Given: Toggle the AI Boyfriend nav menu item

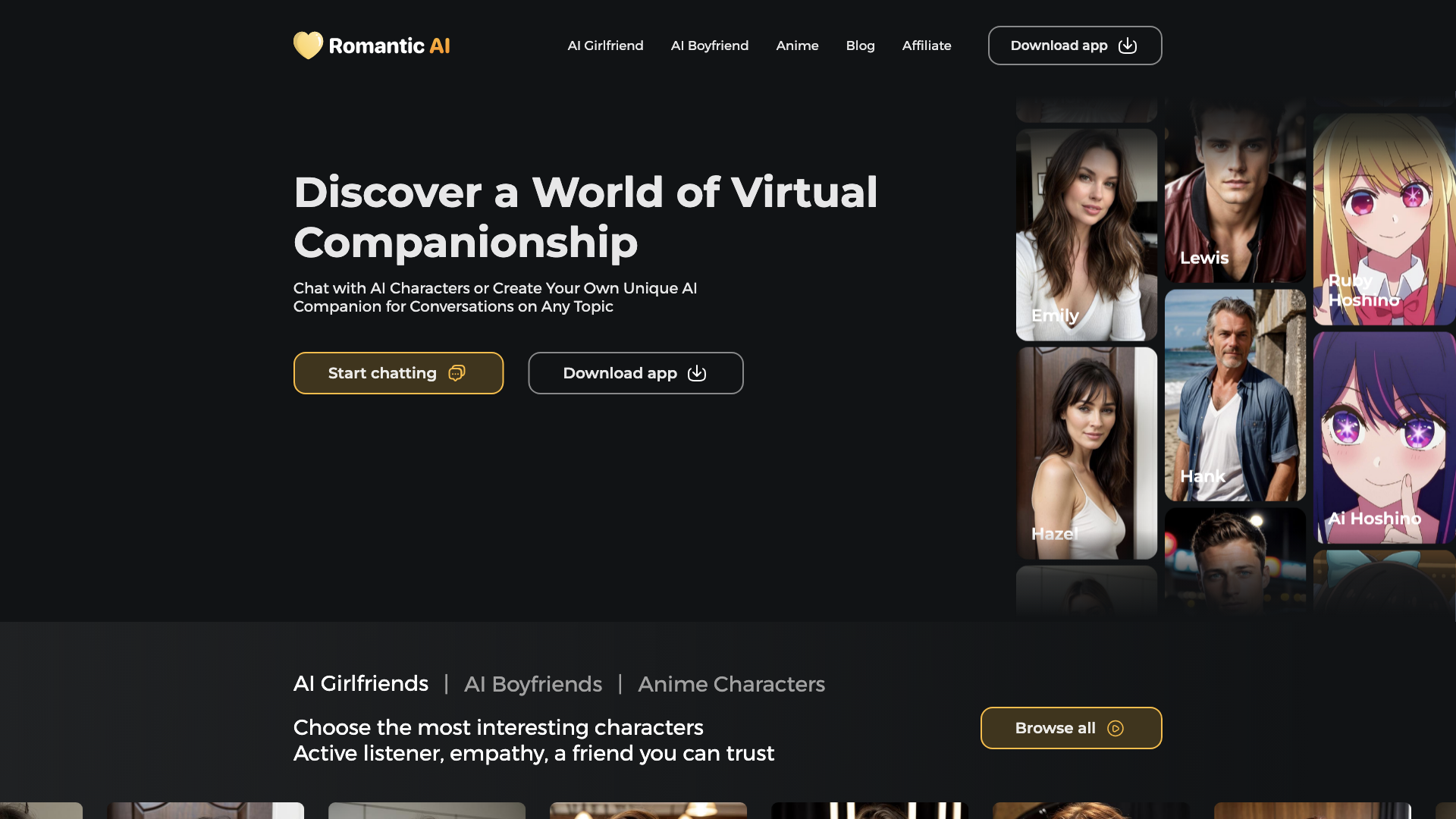Looking at the screenshot, I should pos(709,45).
